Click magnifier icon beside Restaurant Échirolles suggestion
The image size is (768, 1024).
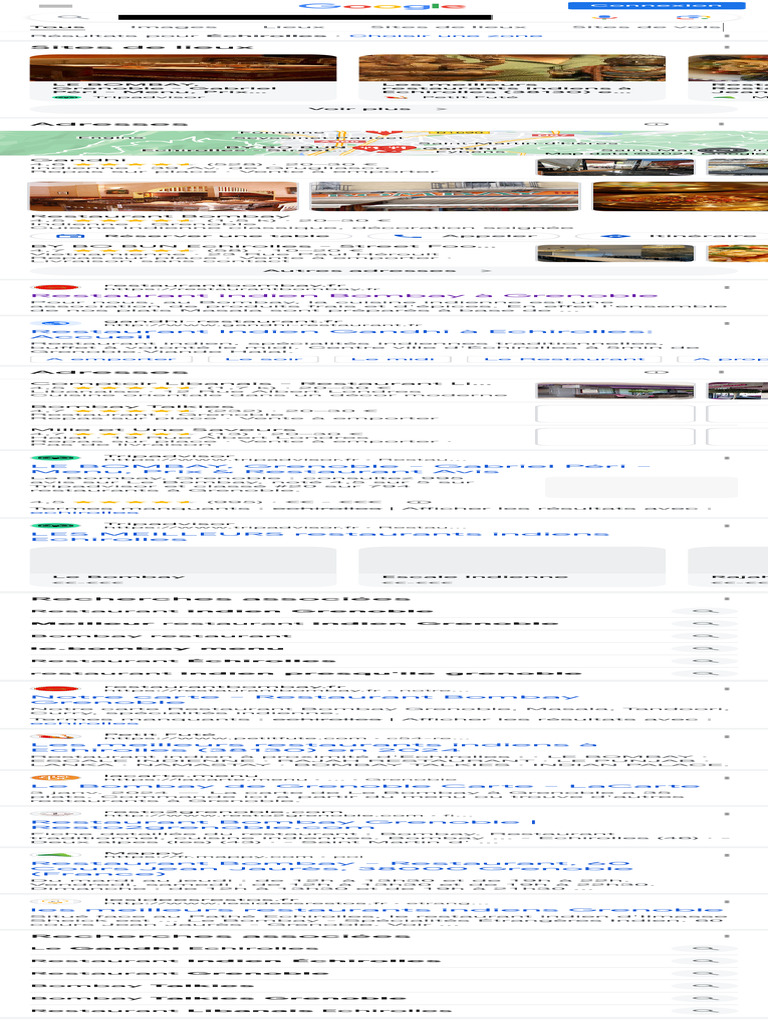[705, 661]
